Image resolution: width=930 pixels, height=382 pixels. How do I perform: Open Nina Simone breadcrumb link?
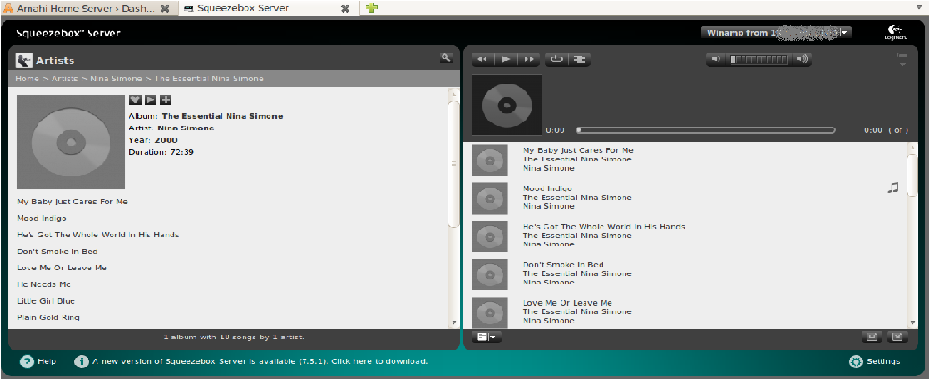click(116, 78)
